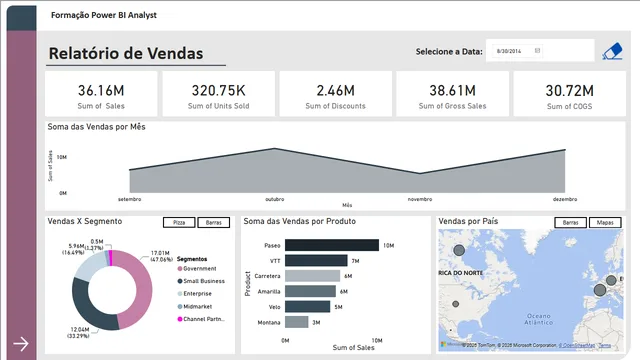Click the Amarilla product bar
The image size is (640, 360).
pyautogui.click(x=310, y=291)
